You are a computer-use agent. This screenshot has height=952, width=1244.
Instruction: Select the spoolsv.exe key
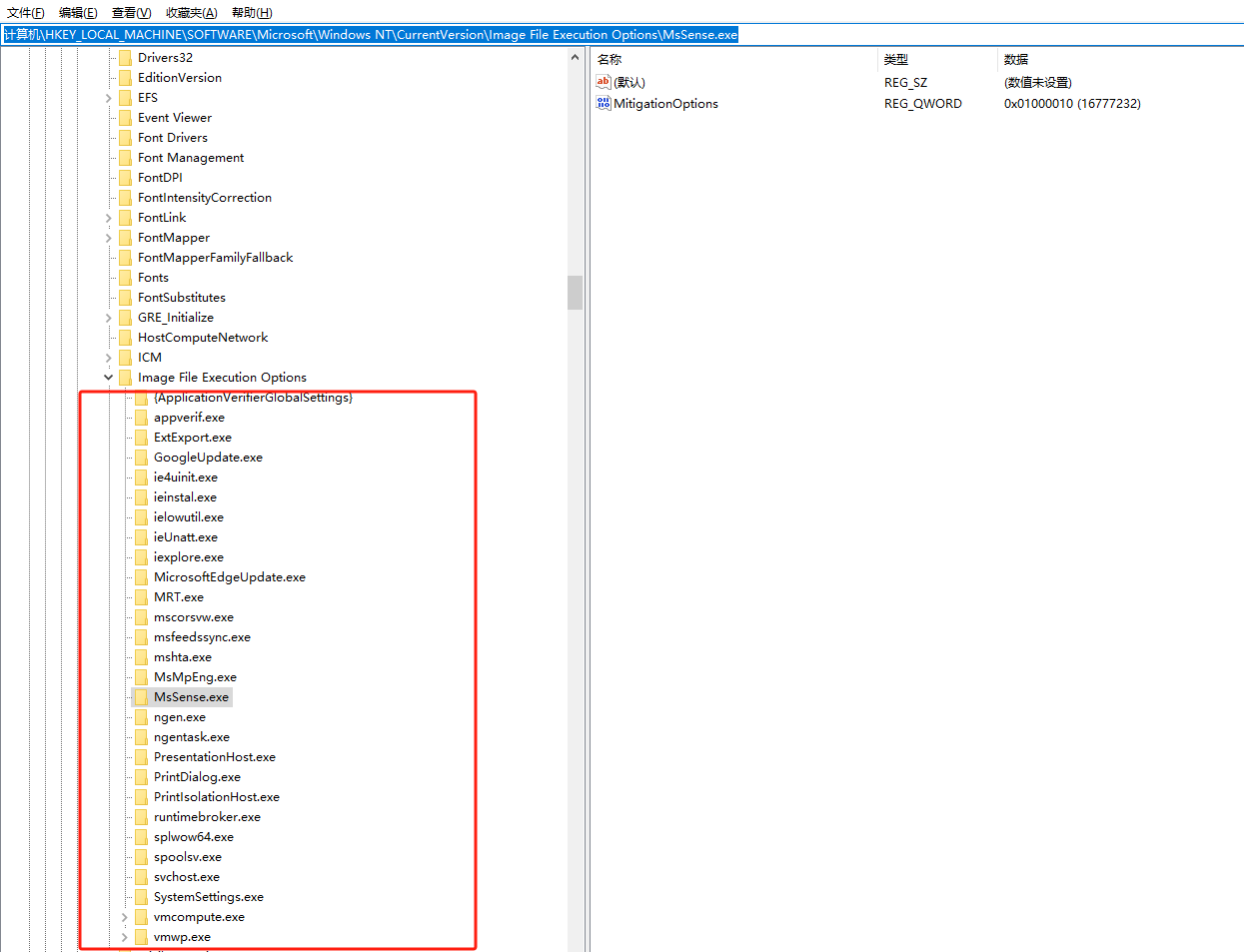(188, 857)
